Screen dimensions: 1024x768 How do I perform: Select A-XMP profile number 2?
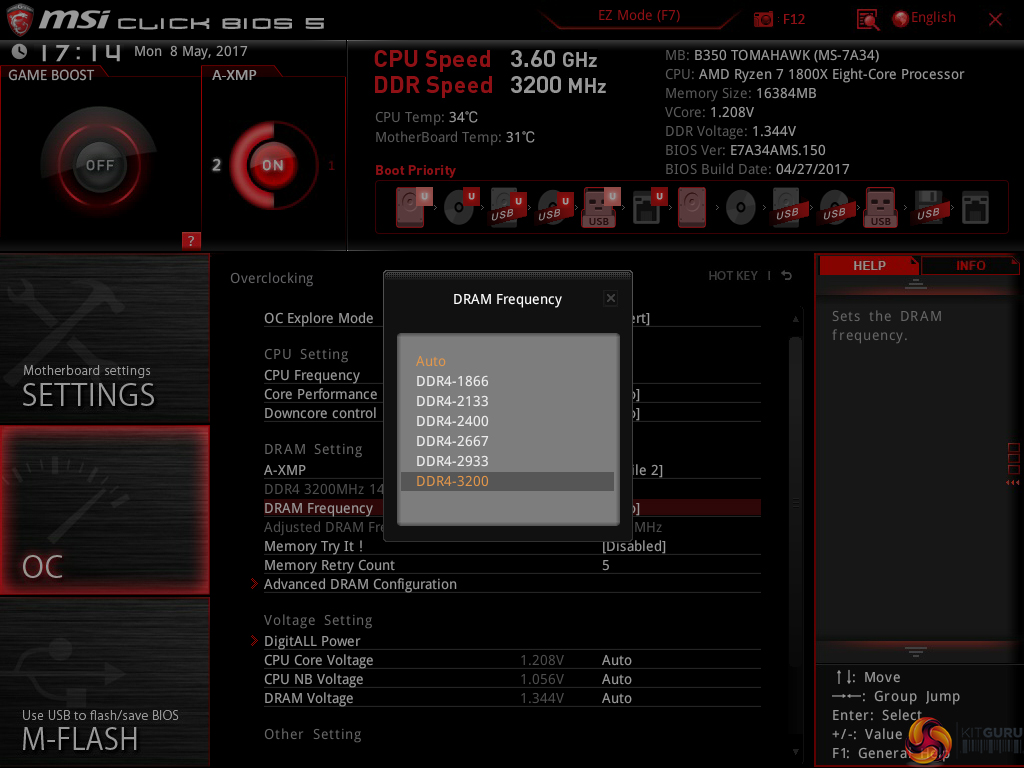[216, 165]
